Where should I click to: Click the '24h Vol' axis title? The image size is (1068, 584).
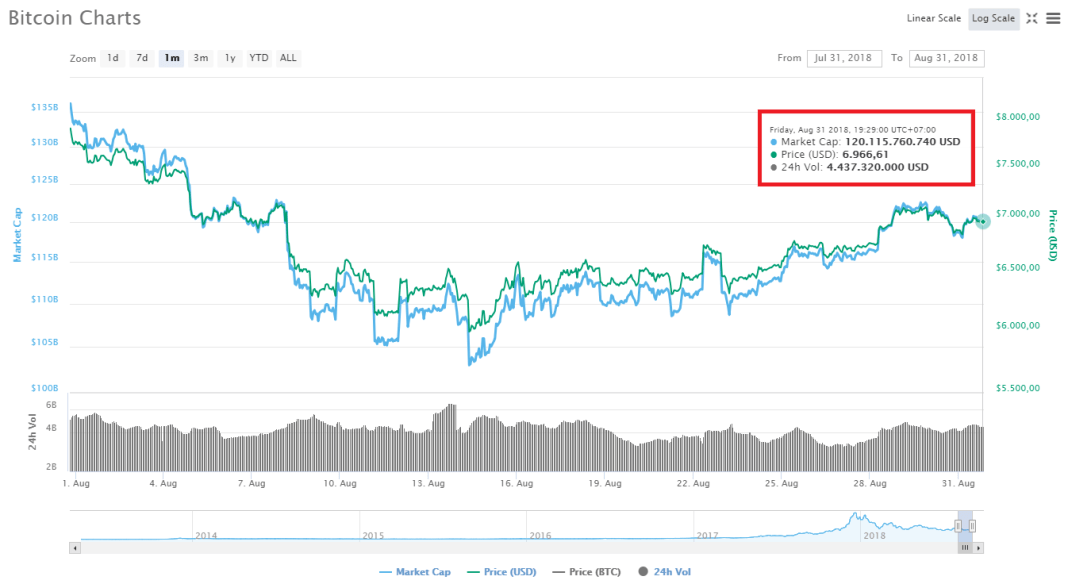point(32,431)
